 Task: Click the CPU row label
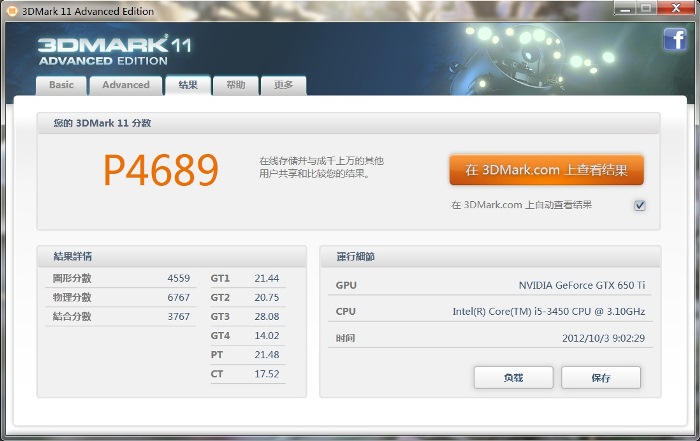tap(346, 311)
